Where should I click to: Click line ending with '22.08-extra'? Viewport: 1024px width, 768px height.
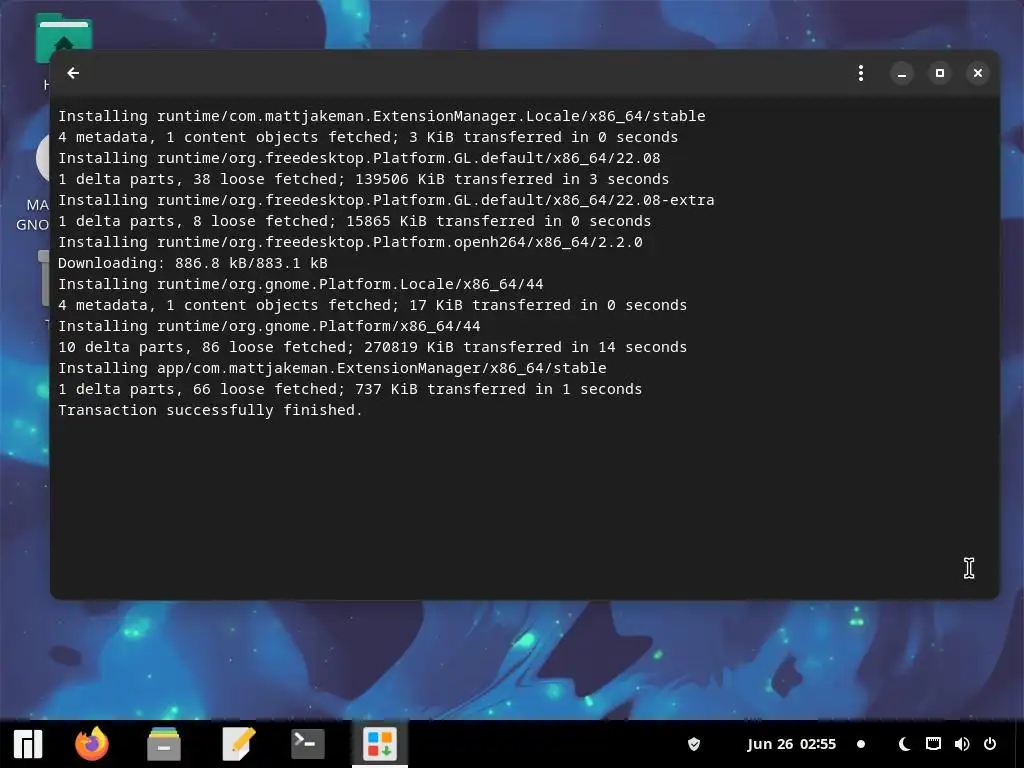click(x=386, y=200)
